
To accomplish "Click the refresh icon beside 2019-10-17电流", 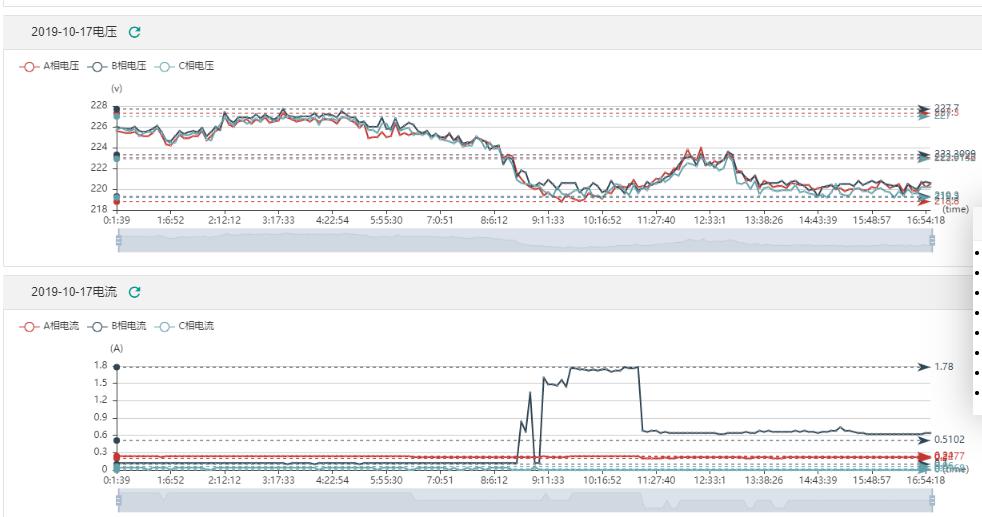I will click(135, 292).
